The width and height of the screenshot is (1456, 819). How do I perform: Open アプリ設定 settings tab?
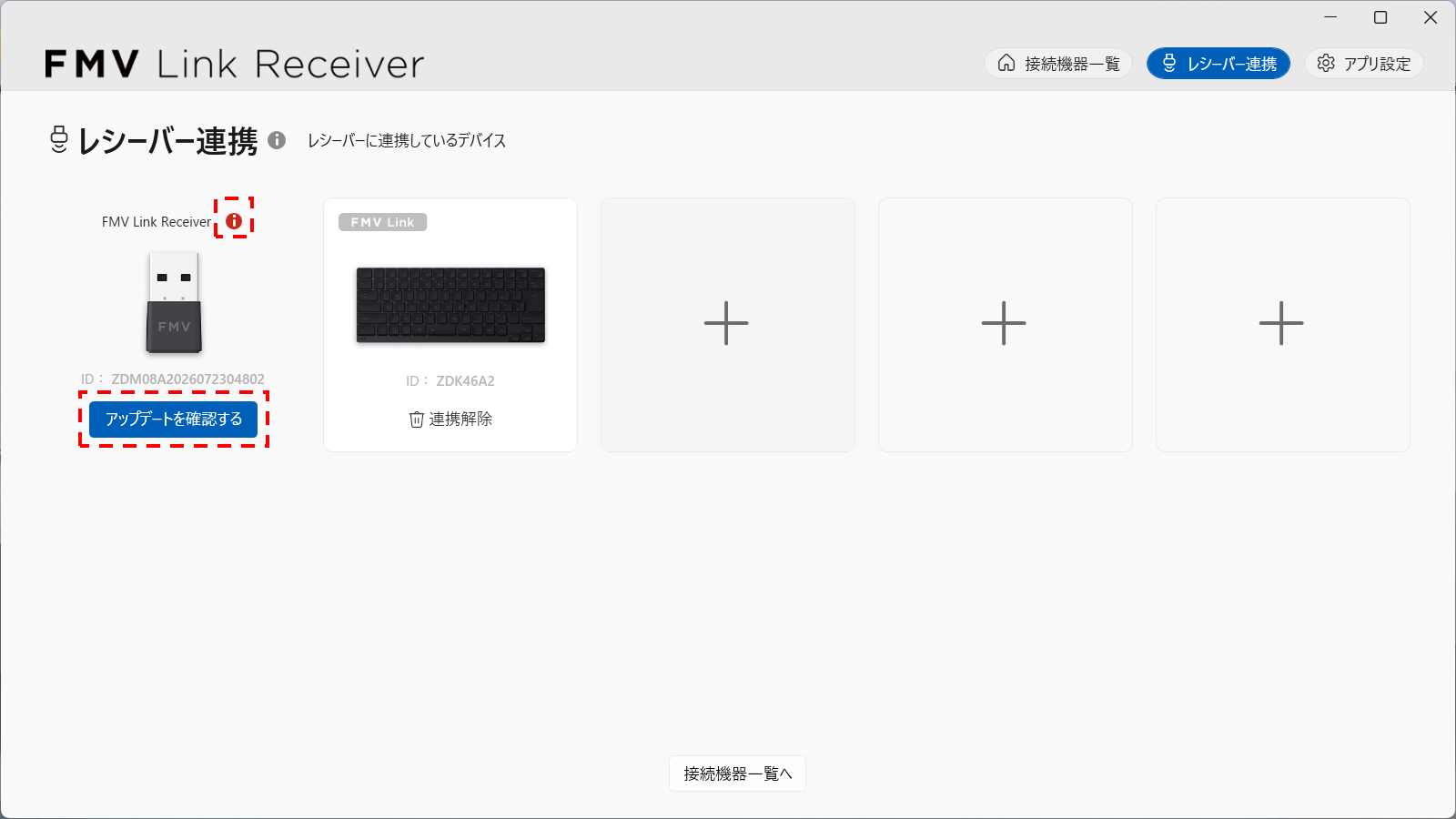click(1364, 63)
